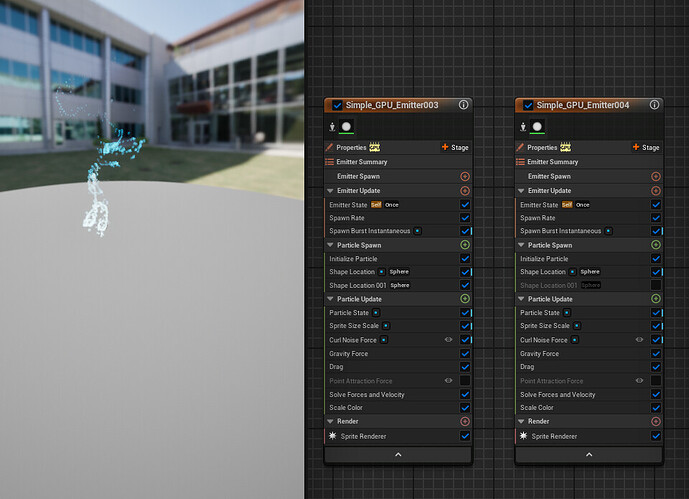Collapse Particle Update section in Emitter003
689x499 pixels.
330,299
